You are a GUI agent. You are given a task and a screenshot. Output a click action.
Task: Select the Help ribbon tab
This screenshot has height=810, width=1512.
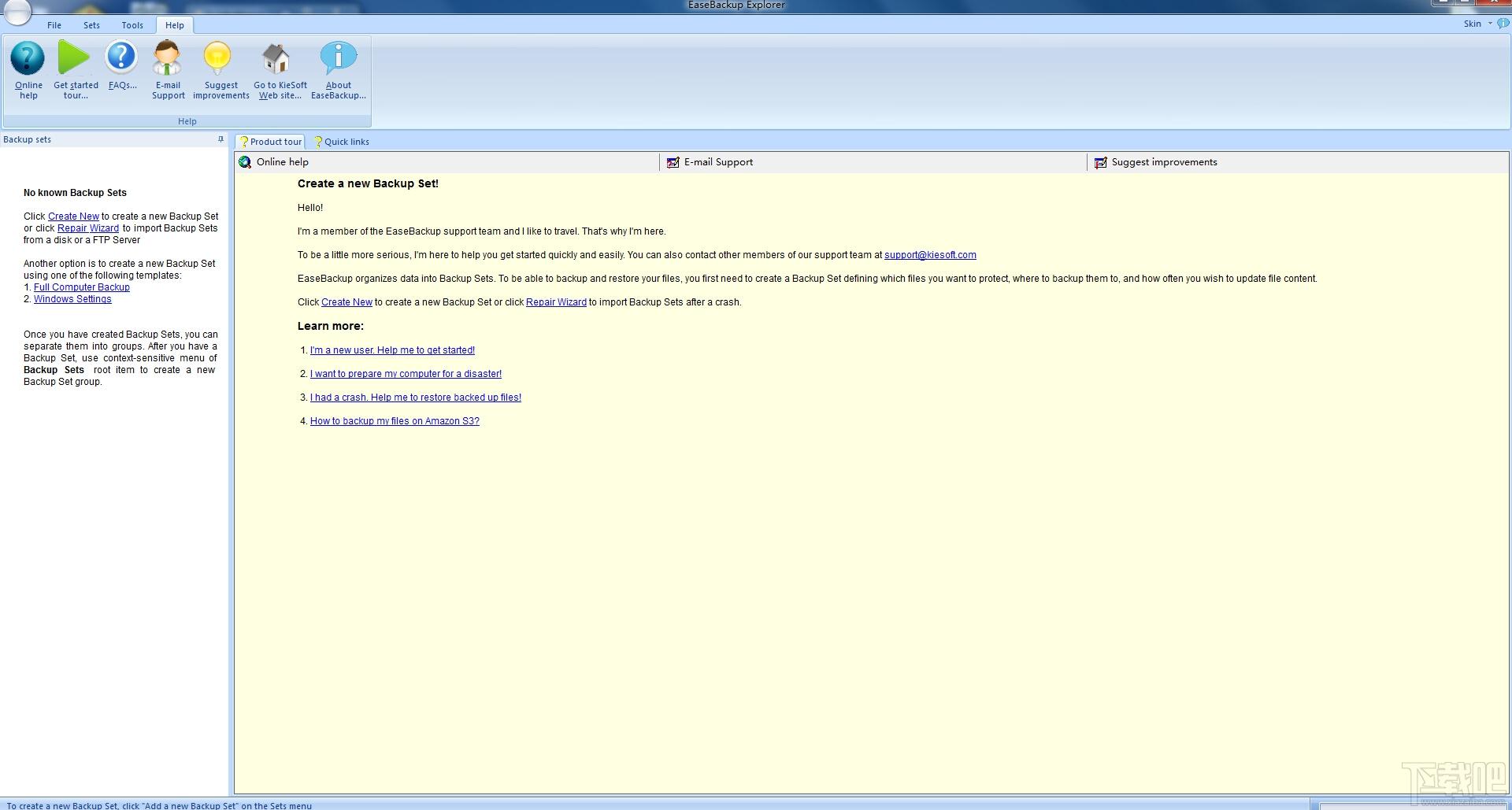(x=175, y=25)
